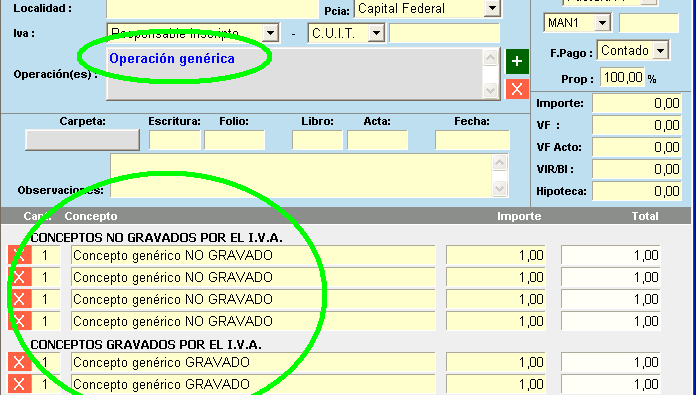This screenshot has height=395, width=696.
Task: Edit concept name in first GRAVADO row
Action: [x=253, y=363]
